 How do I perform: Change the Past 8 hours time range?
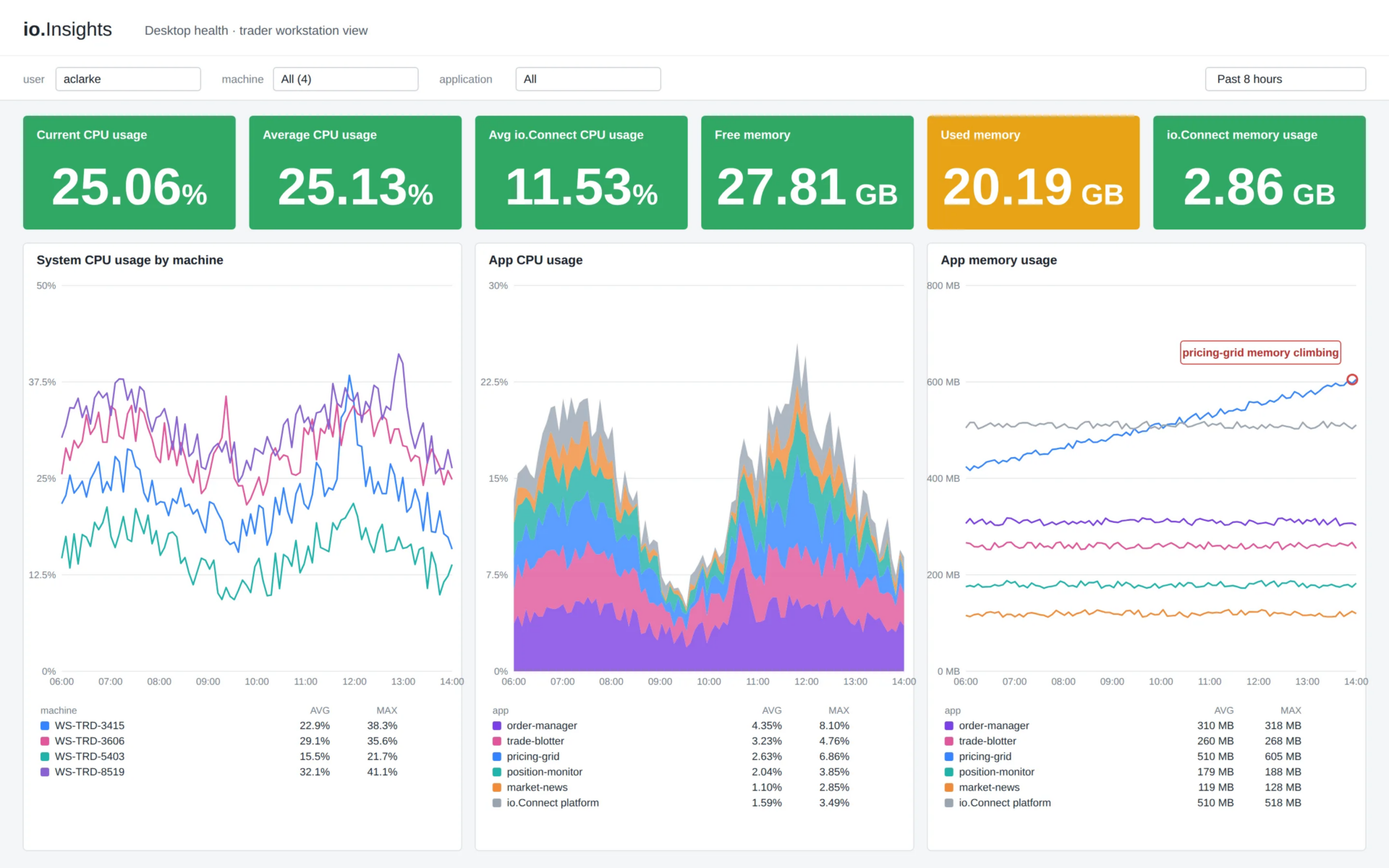1285,79
